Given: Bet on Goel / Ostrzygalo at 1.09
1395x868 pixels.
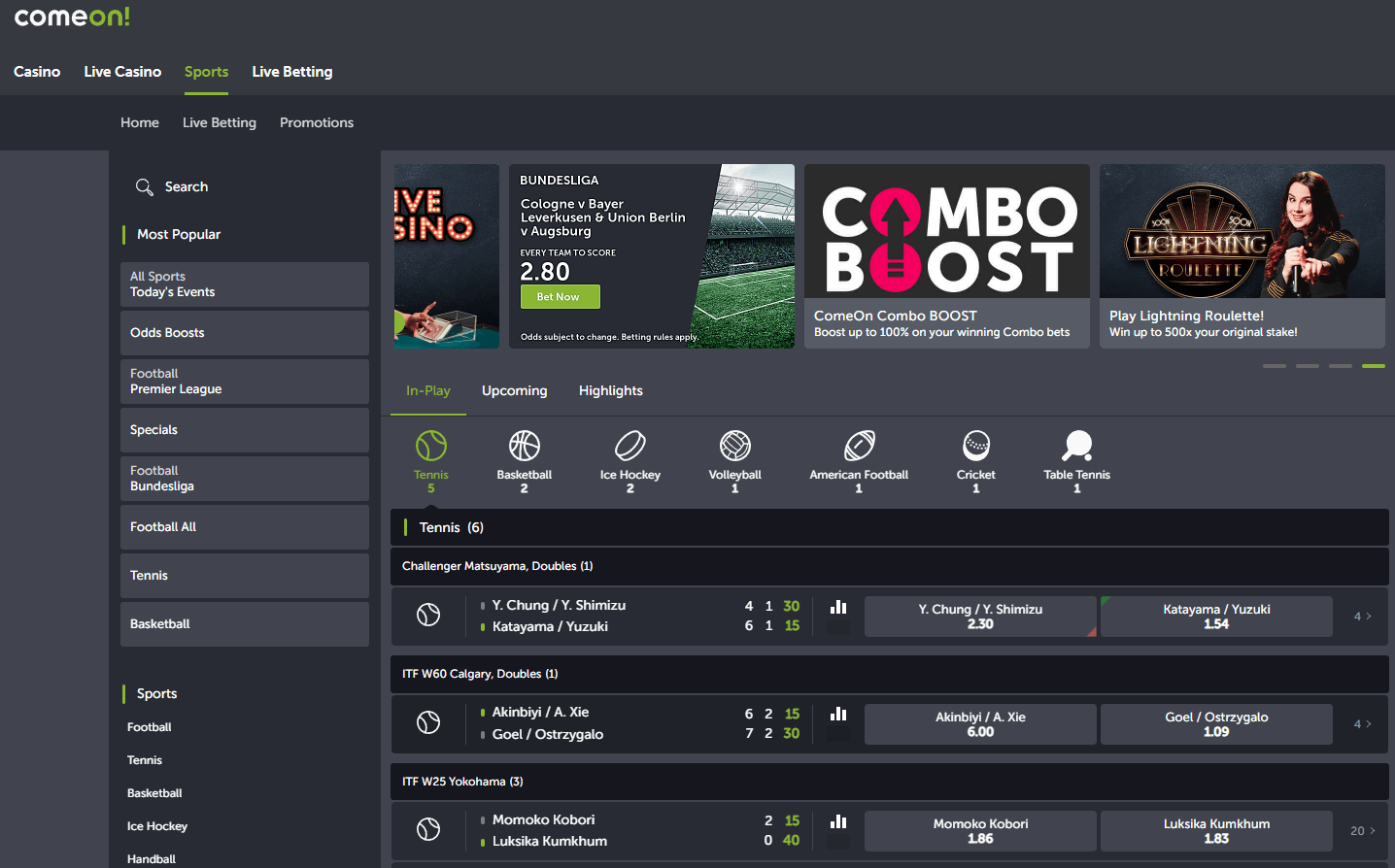Looking at the screenshot, I should pyautogui.click(x=1216, y=724).
